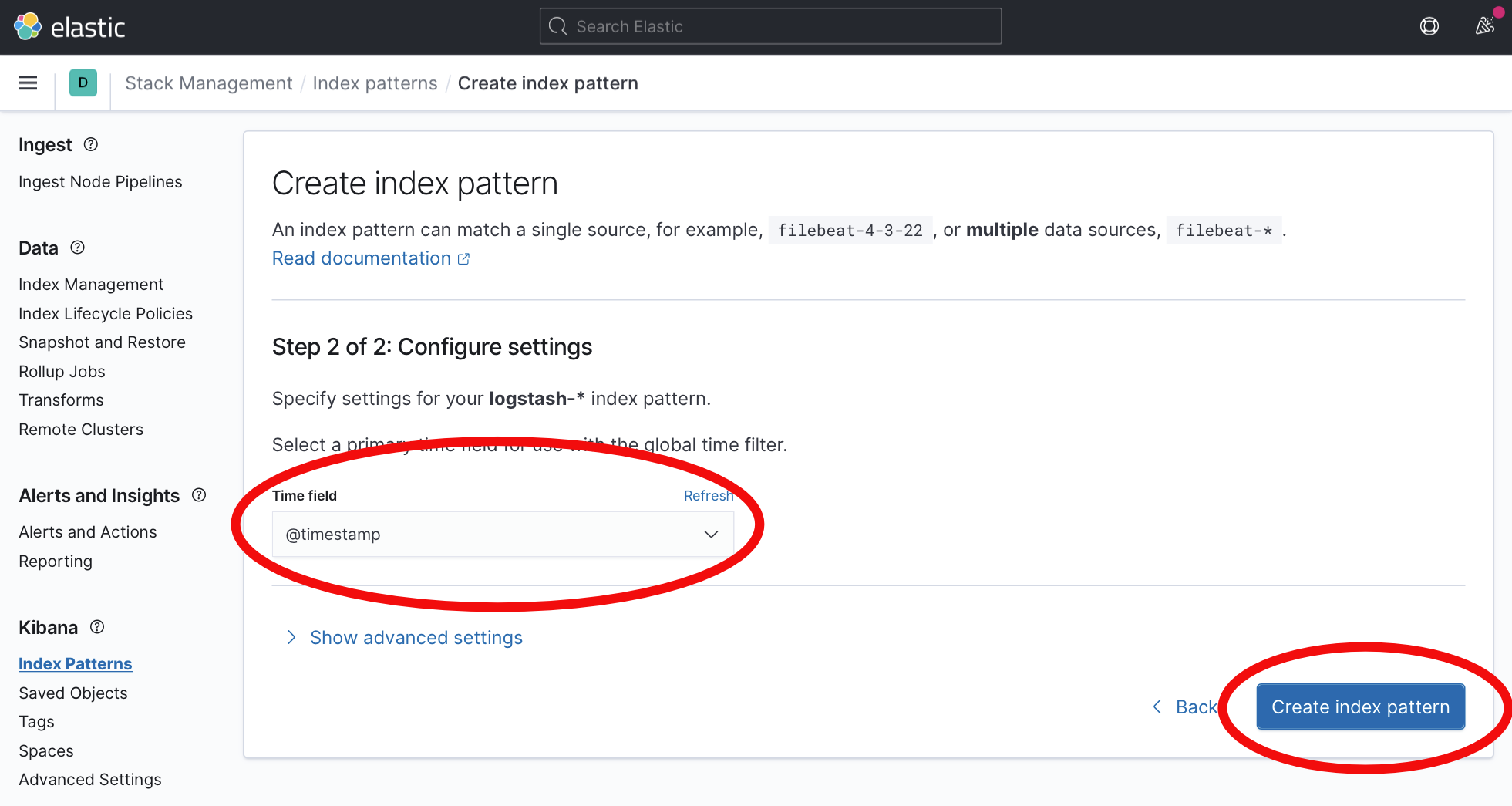Click the help icon beside Kibana
1512x806 pixels.
96,627
